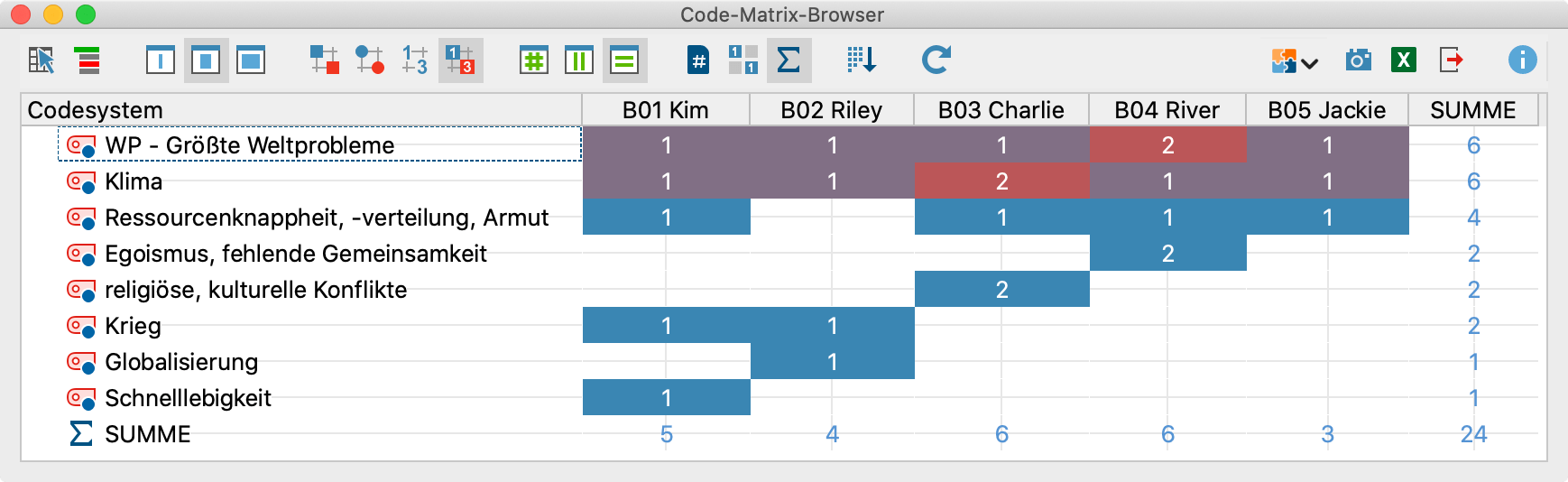Take a screenshot with the camera icon
Screen dimensions: 1568x482
(1358, 60)
